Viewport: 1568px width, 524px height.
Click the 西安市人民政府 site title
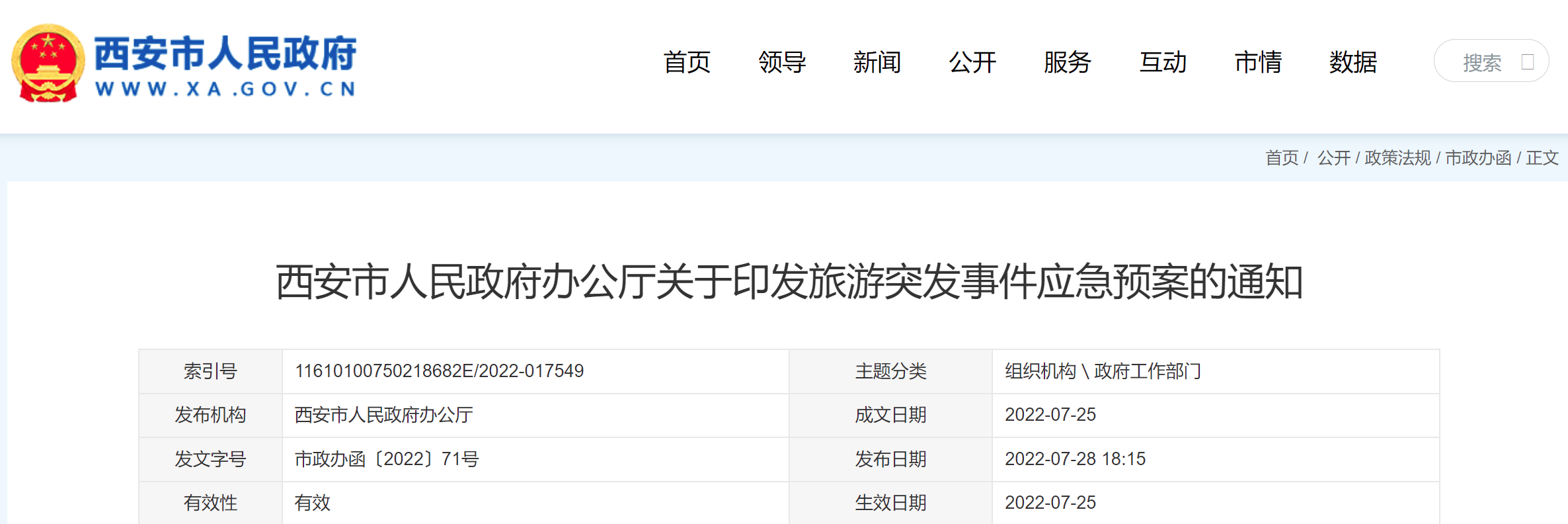click(x=225, y=54)
